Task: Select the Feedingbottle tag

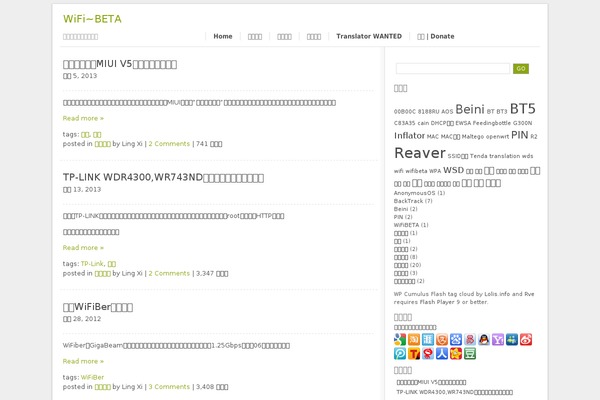Action: point(492,123)
